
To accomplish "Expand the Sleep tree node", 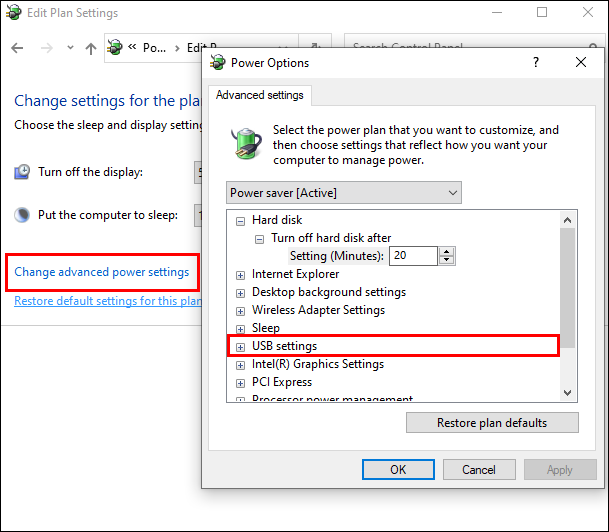I will [240, 328].
